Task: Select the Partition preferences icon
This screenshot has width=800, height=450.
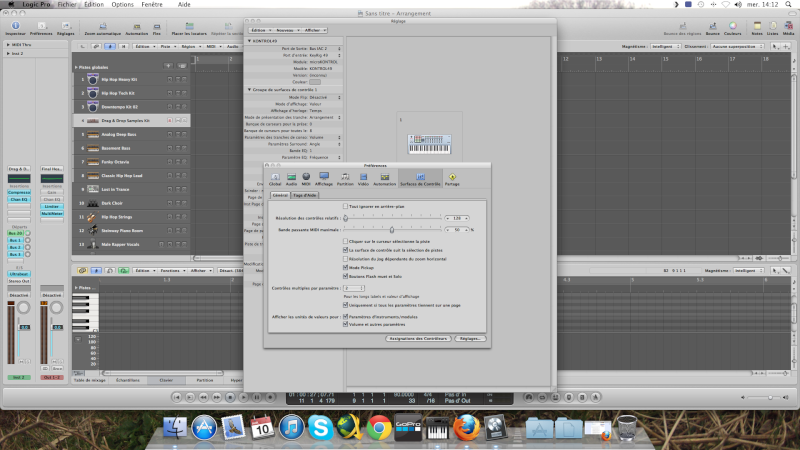Action: point(345,178)
